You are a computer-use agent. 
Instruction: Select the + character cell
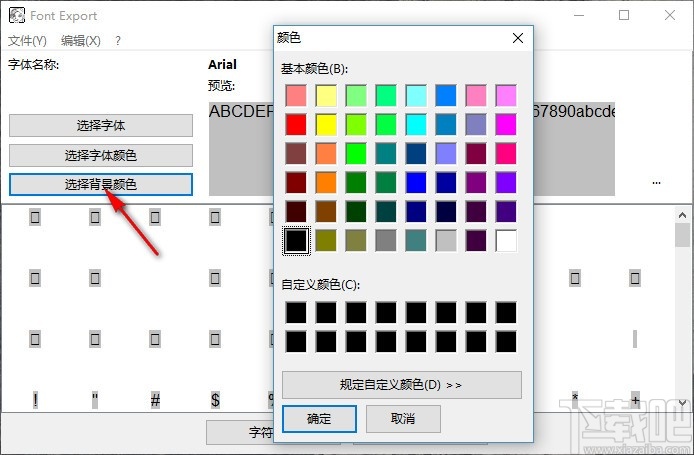point(635,400)
